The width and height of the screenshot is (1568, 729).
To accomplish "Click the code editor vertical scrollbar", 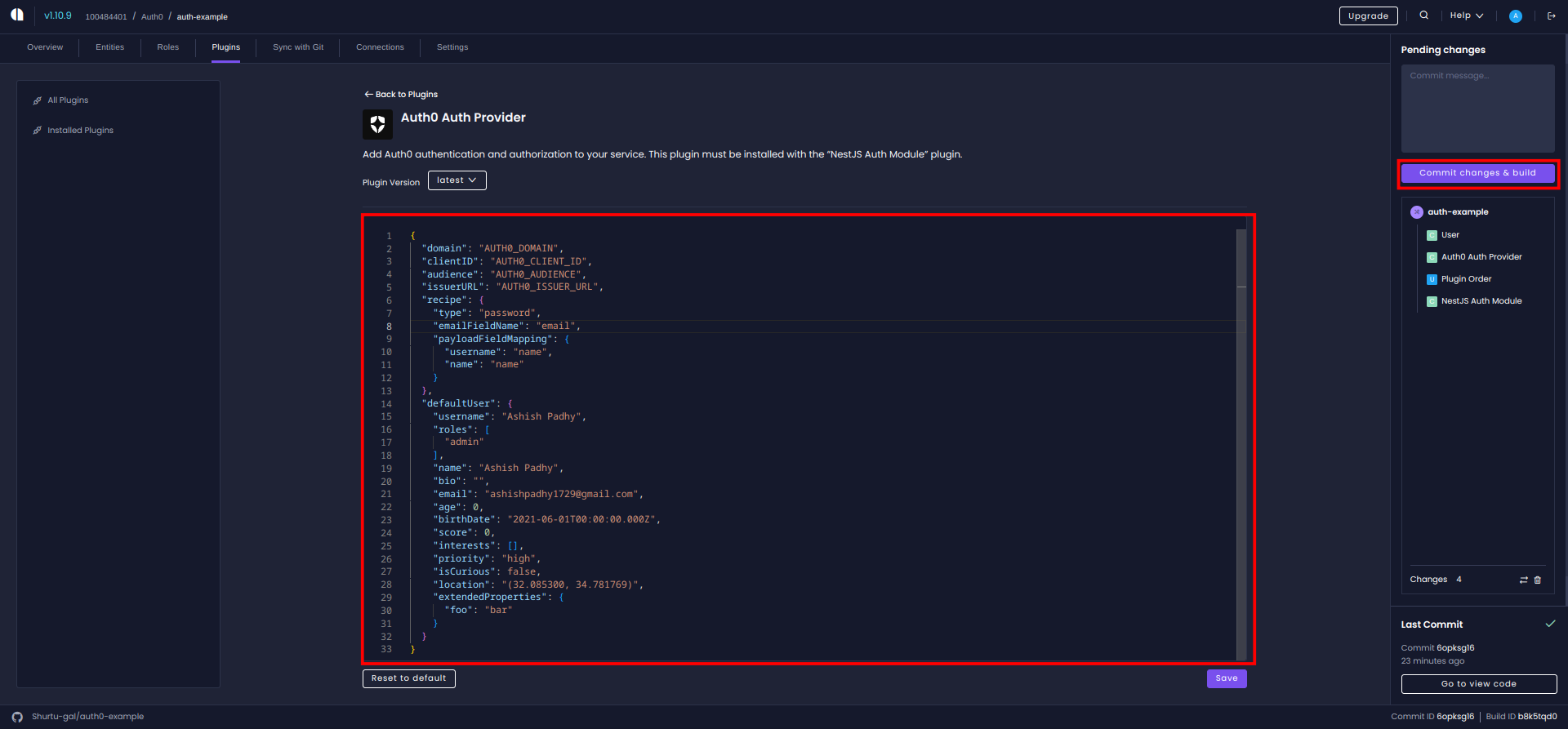I will (1241, 445).
